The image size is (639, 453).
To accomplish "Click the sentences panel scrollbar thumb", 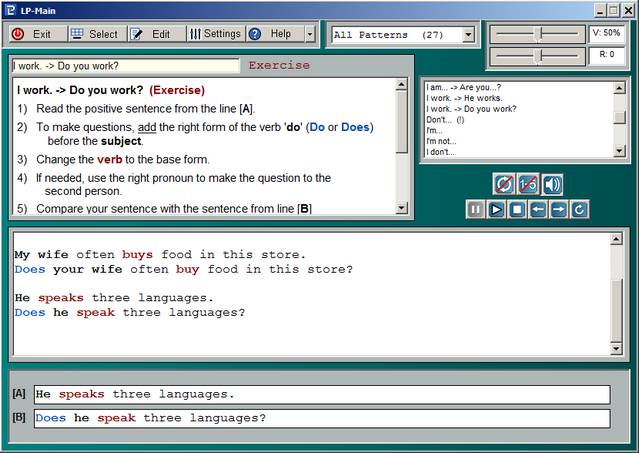I will (x=616, y=310).
